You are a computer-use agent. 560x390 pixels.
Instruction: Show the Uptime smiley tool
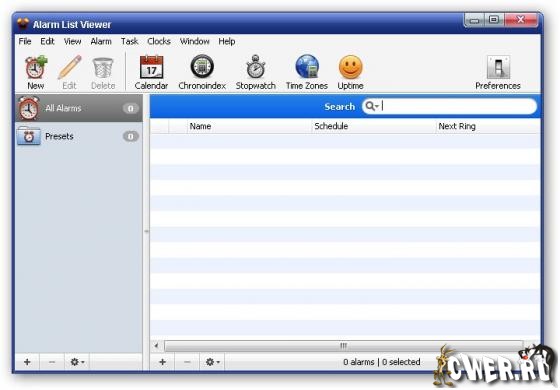click(x=350, y=72)
